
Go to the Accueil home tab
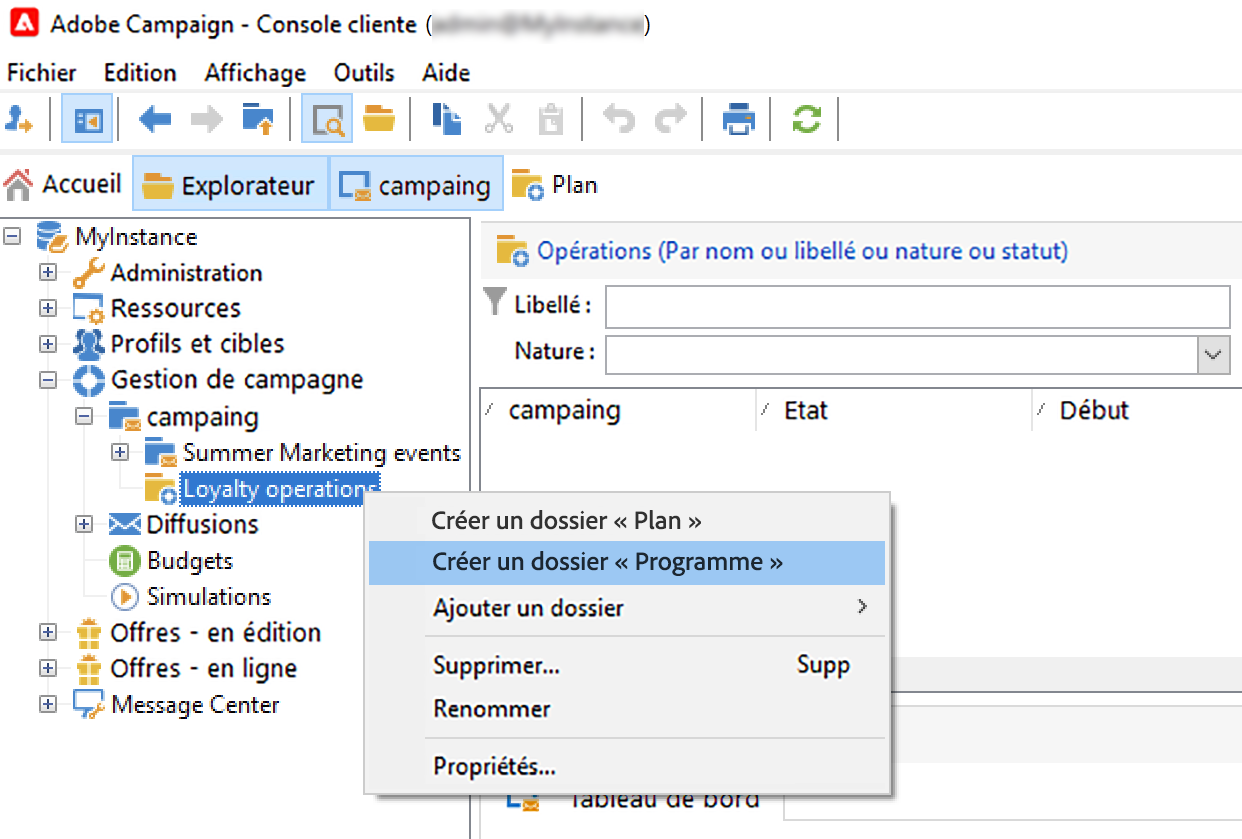[x=64, y=185]
